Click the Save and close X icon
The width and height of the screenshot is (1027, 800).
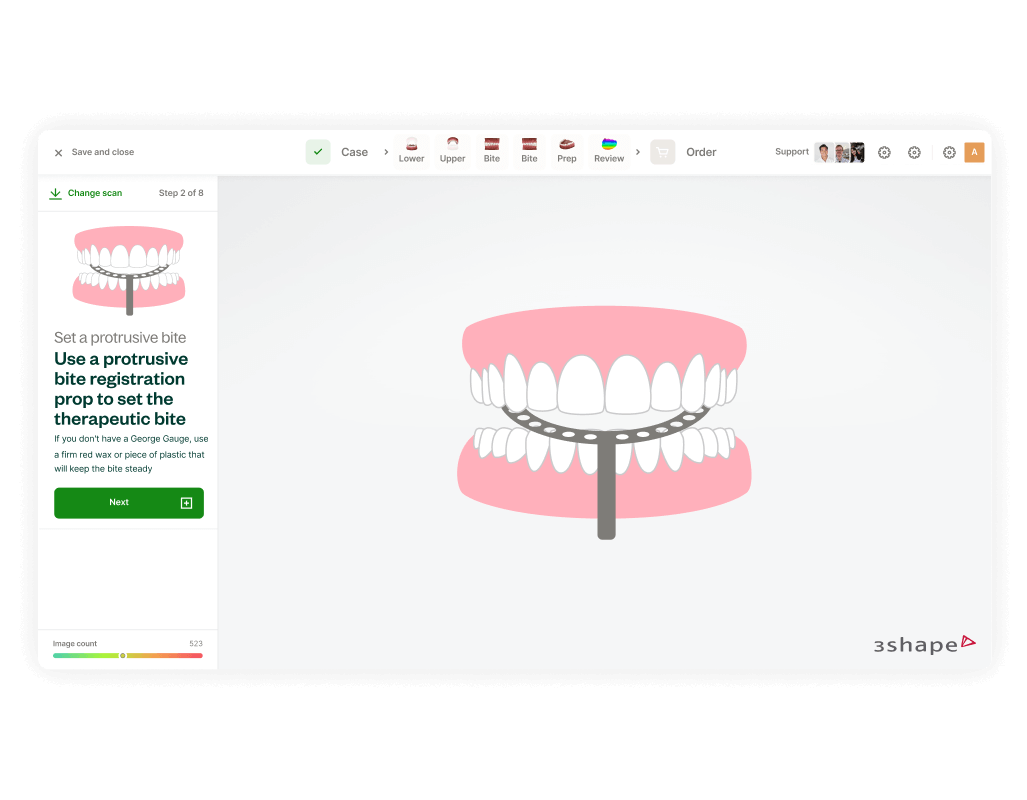pyautogui.click(x=58, y=153)
